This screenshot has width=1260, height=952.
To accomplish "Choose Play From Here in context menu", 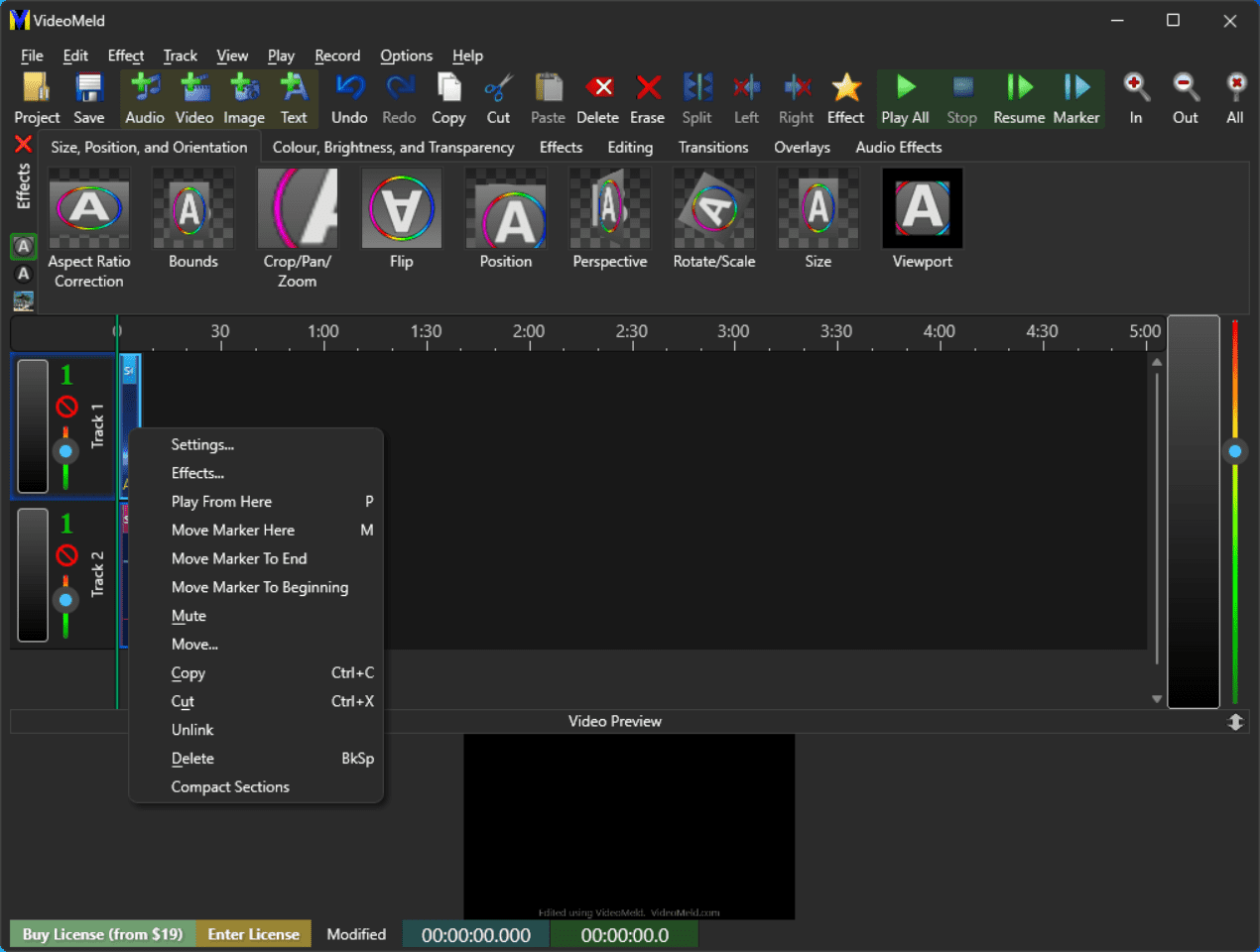I will pos(256,502).
